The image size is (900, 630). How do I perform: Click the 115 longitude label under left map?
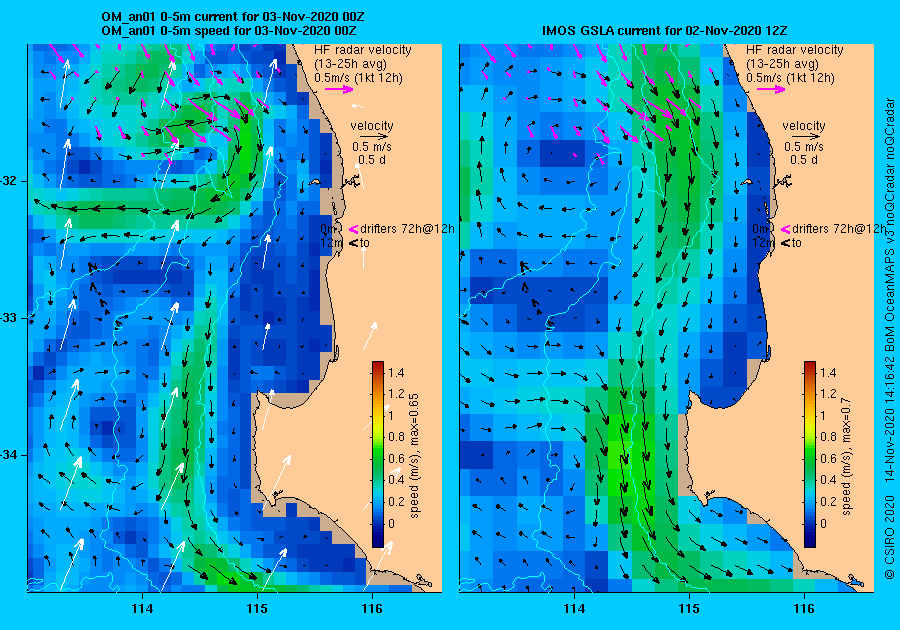click(257, 609)
